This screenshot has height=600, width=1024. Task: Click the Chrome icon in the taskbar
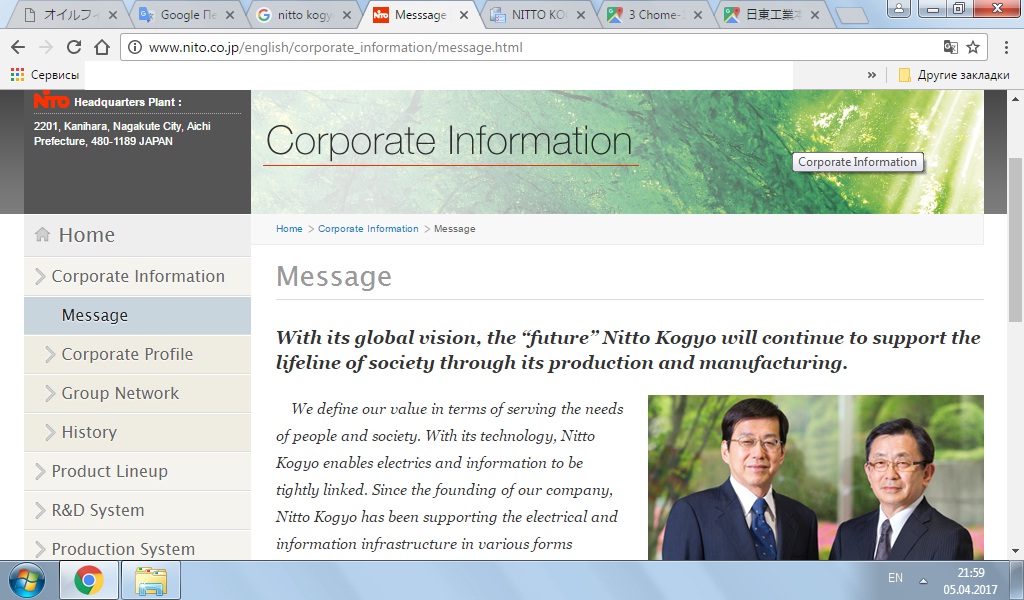click(89, 580)
